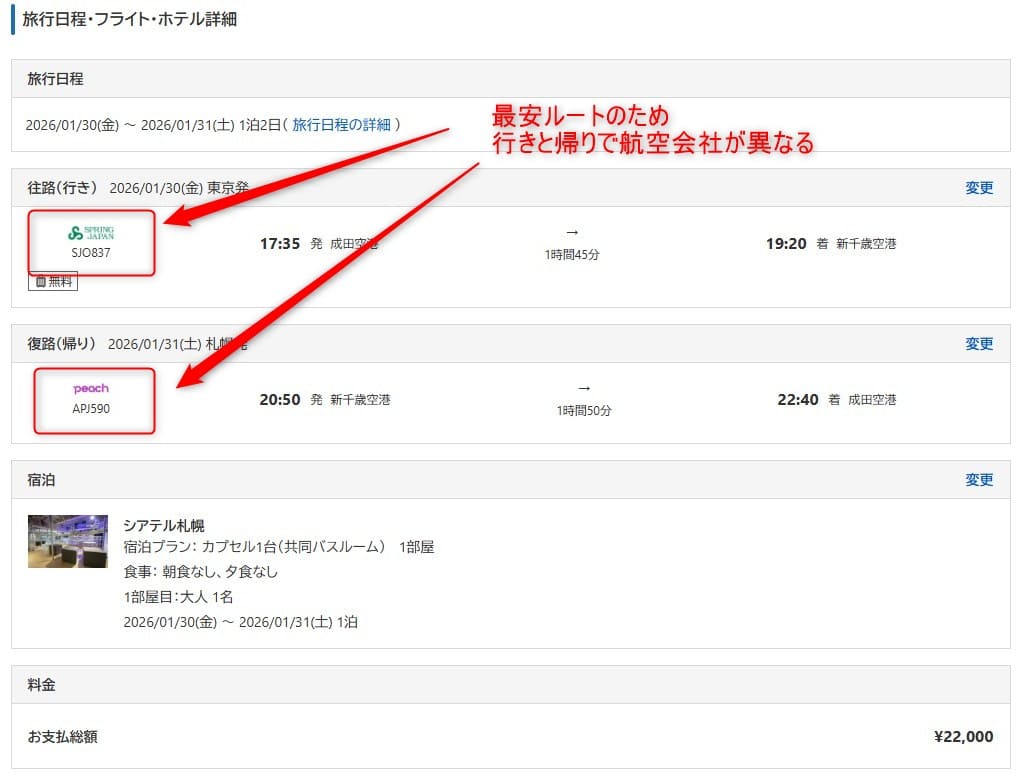Open the 旅行日程の詳細 link
Screen dimensions: 1023x781
point(341,125)
